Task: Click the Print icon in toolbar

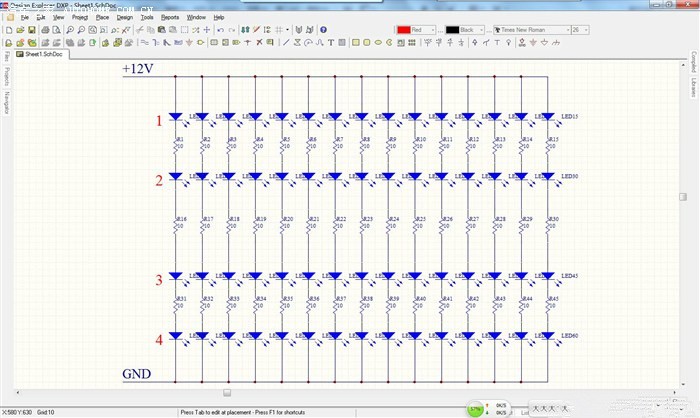Action: click(x=45, y=30)
